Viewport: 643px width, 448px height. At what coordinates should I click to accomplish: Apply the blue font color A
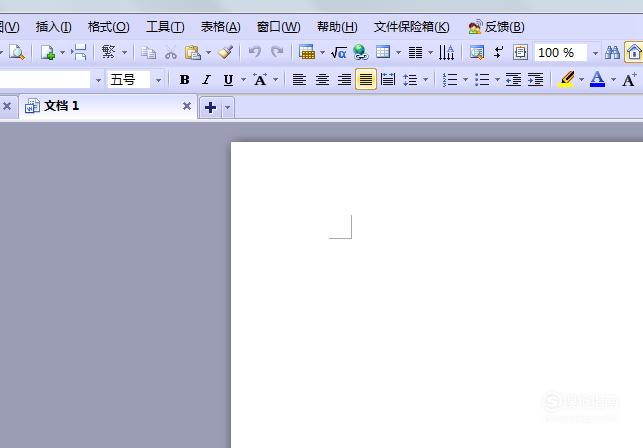coord(597,79)
